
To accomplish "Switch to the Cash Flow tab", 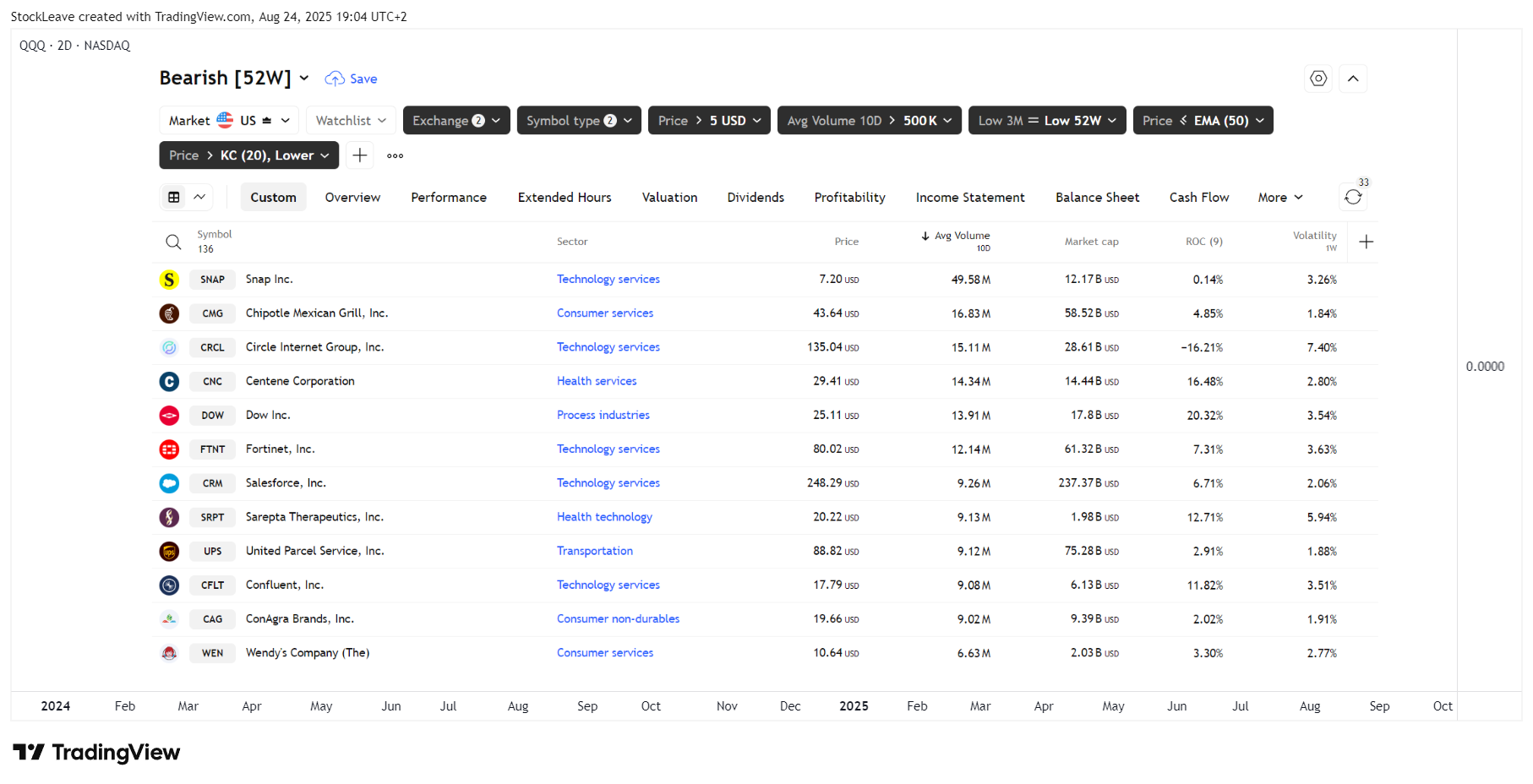I will click(1199, 198).
